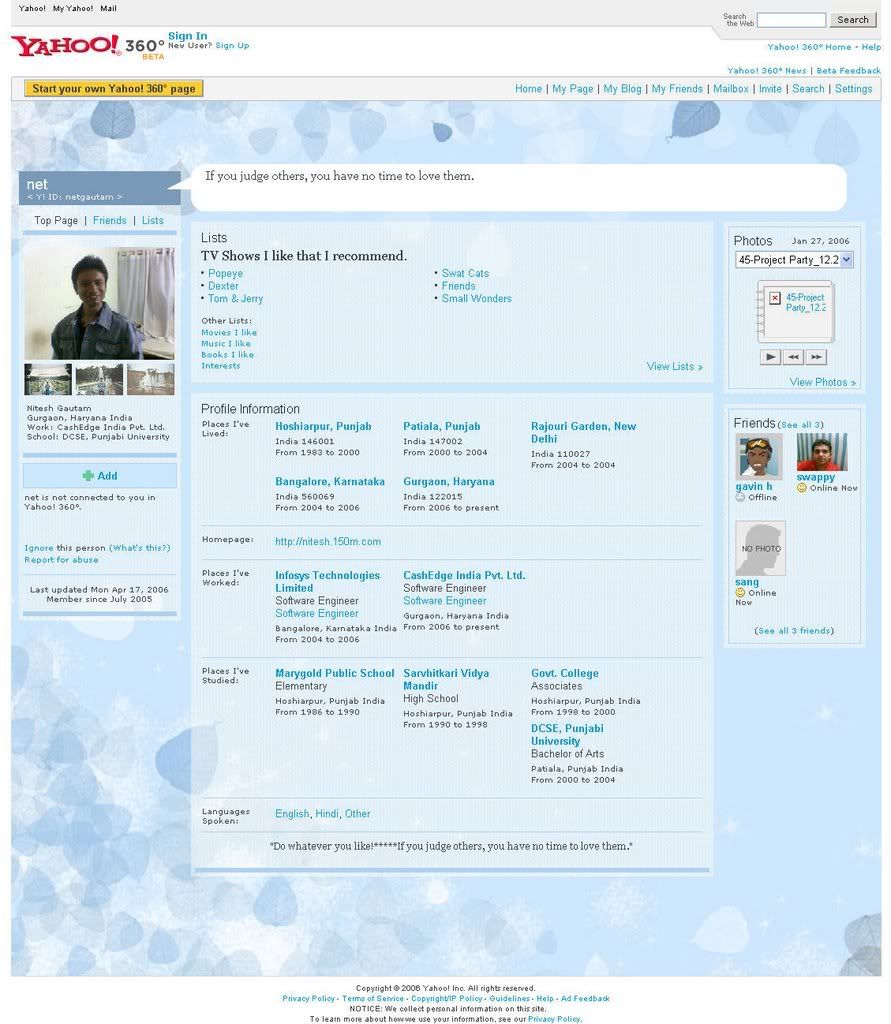This screenshot has height=1024, width=891.
Task: Open the Small Wonders list item
Action: (x=477, y=298)
